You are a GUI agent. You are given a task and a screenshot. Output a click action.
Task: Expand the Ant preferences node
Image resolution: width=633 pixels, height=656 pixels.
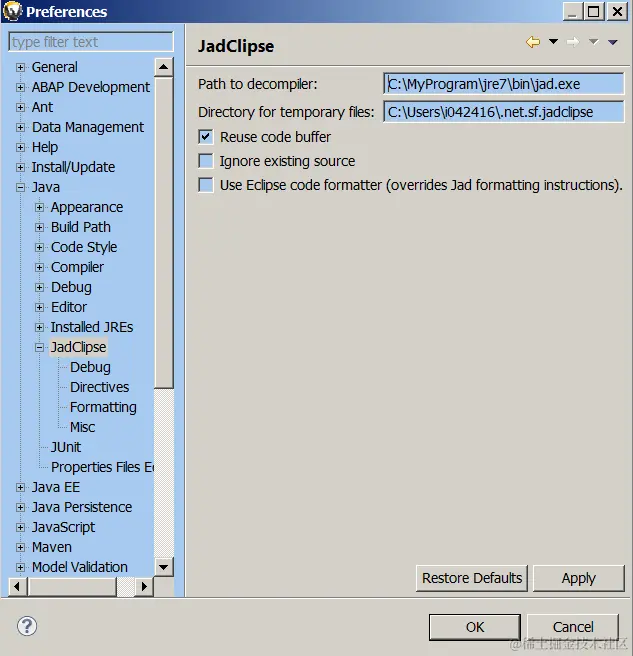(x=20, y=107)
